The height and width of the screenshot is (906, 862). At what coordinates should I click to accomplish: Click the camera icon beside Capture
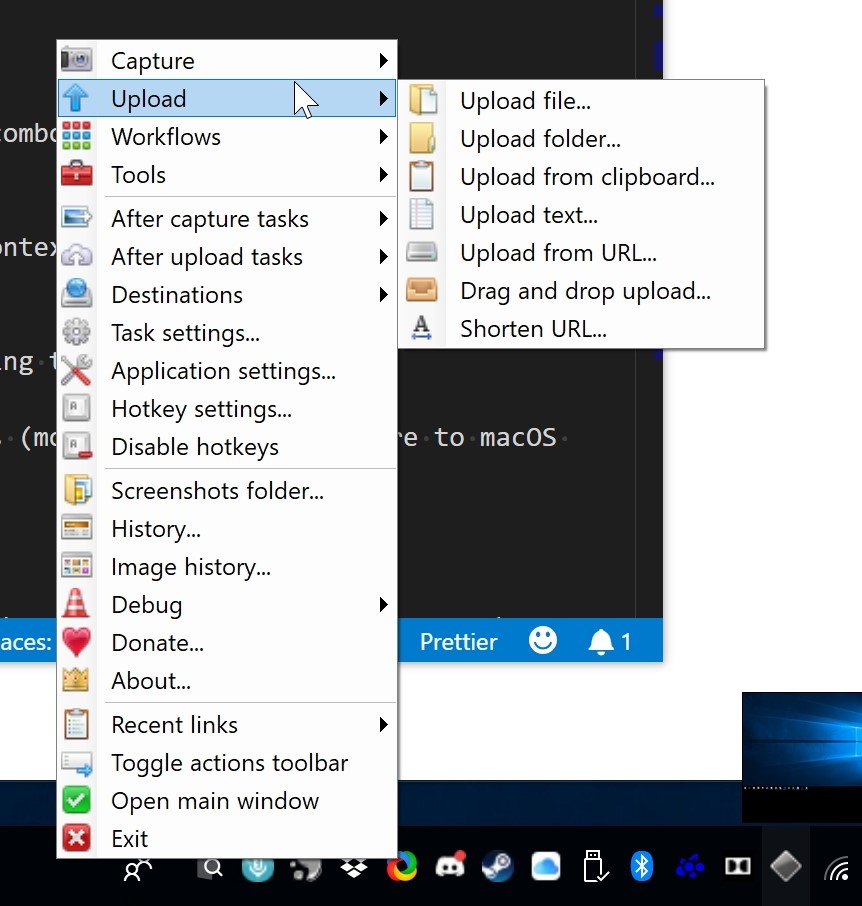point(76,61)
